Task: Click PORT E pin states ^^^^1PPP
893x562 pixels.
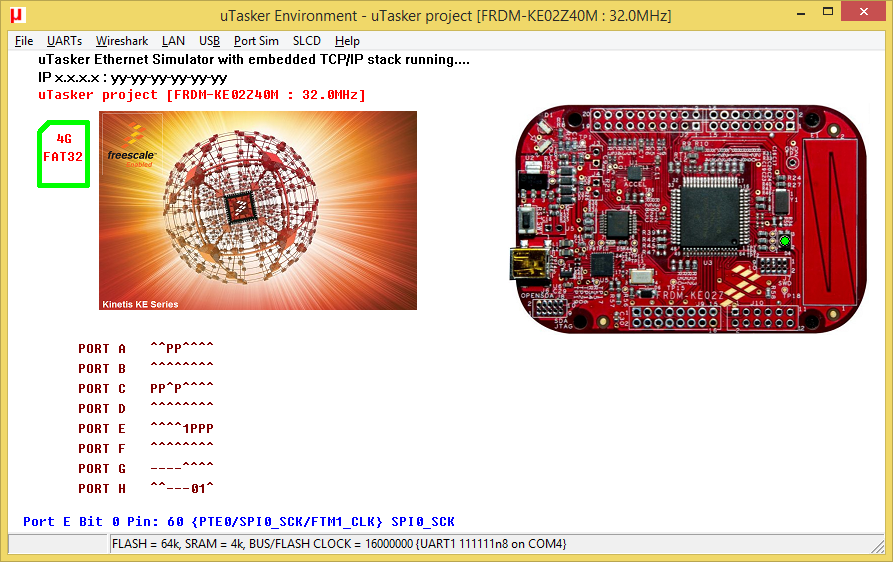Action: click(x=182, y=428)
